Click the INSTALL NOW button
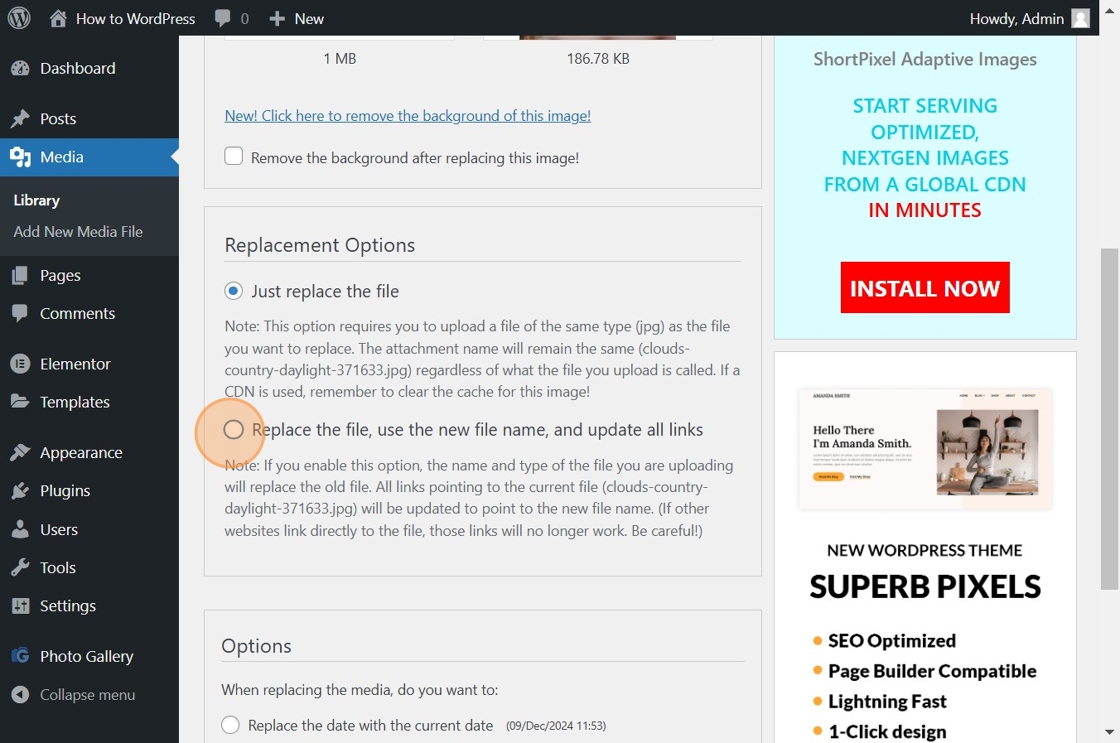The height and width of the screenshot is (743, 1120). pos(925,287)
